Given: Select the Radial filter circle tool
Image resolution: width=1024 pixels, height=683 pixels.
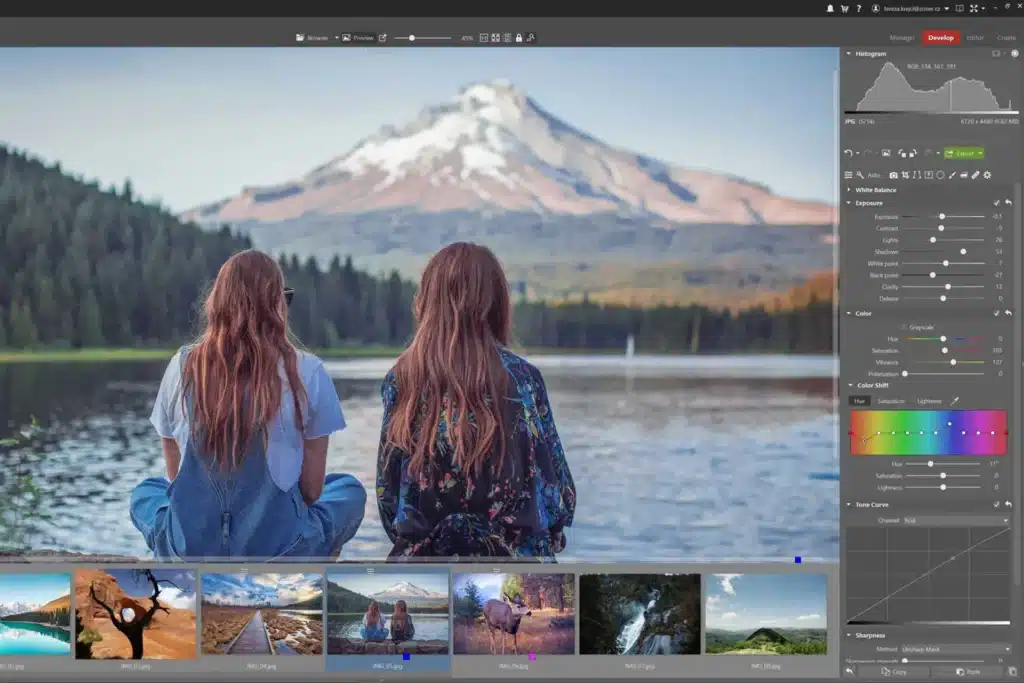Looking at the screenshot, I should pos(940,175).
